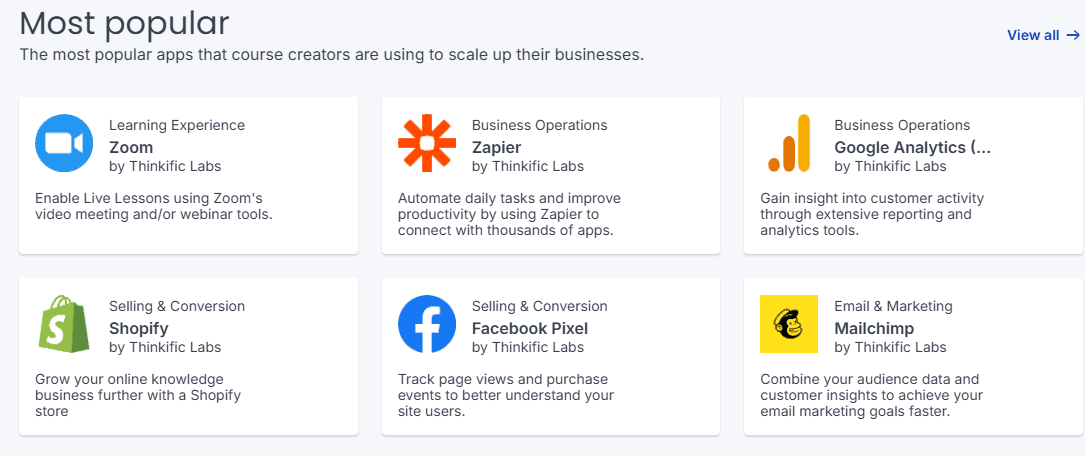Viewport: 1085px width, 456px height.
Task: Open the Mailchimp app title
Action: [874, 328]
